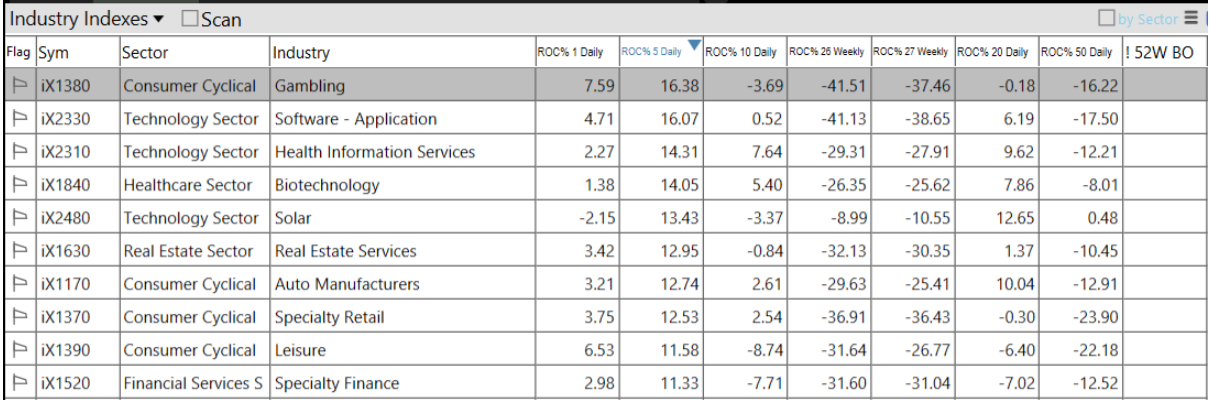
Task: Flag the iX1170 Auto Manufacturers row
Action: (x=19, y=284)
